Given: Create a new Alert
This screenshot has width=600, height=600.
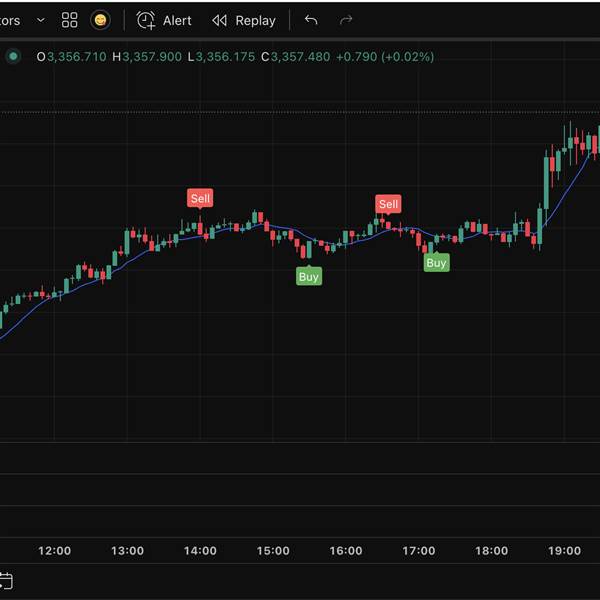Looking at the screenshot, I should 164,20.
